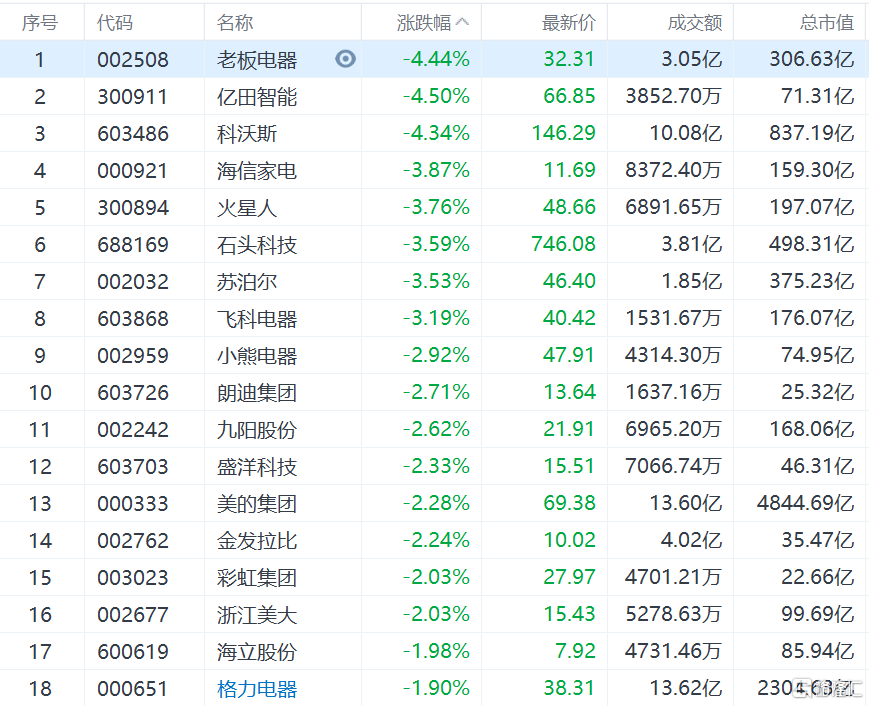The image size is (869, 706).
Task: Select stock code 600619
Action: pos(133,652)
